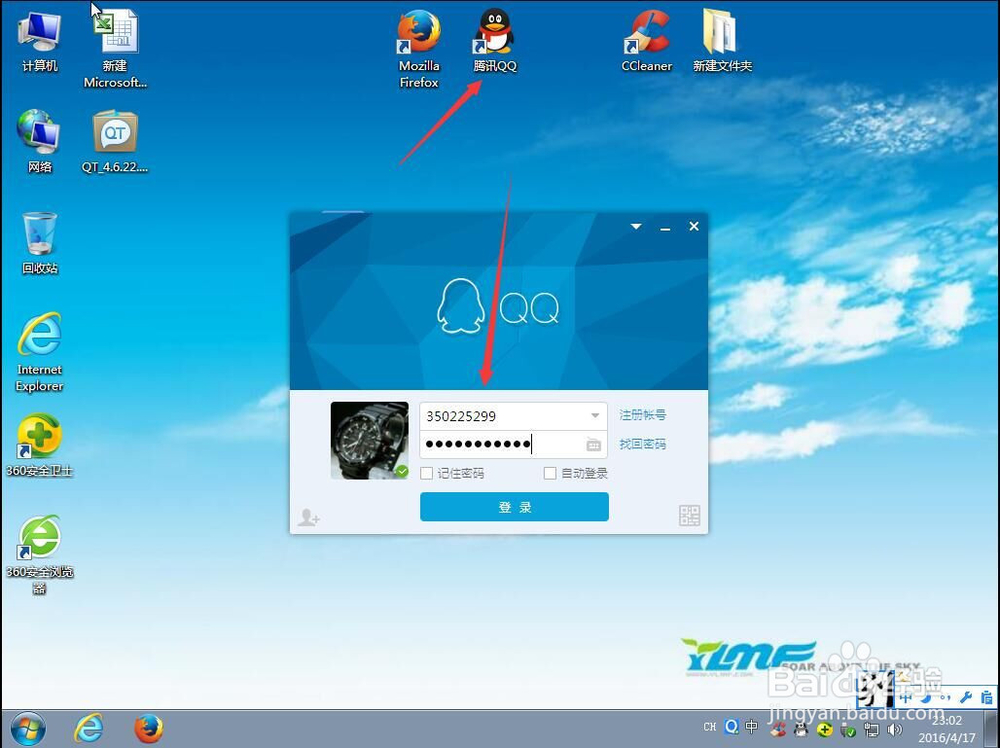Toggle the moon icon on IME toolbar
This screenshot has height=748, width=1000.
[925, 698]
